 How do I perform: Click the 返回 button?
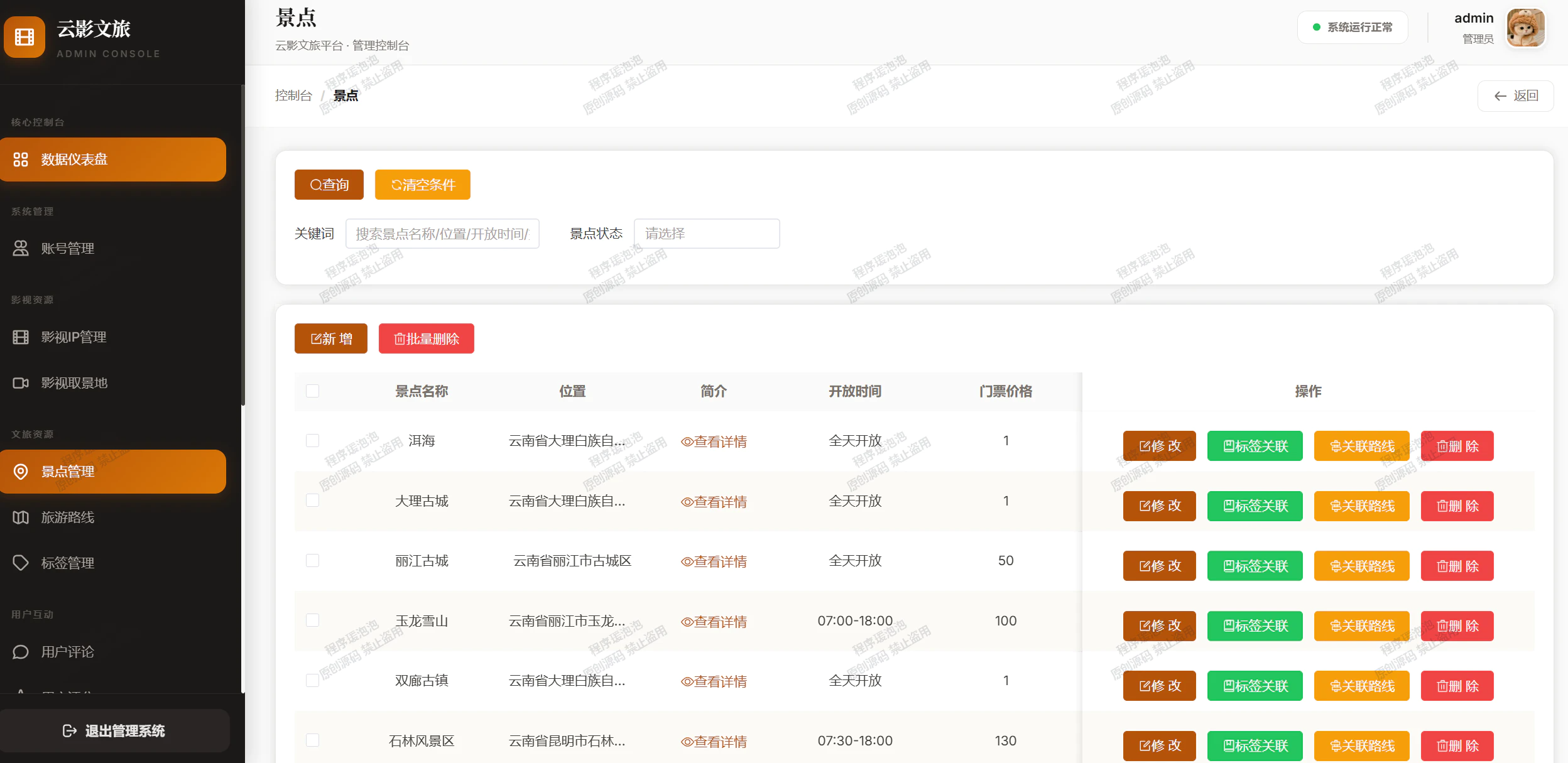point(1516,96)
